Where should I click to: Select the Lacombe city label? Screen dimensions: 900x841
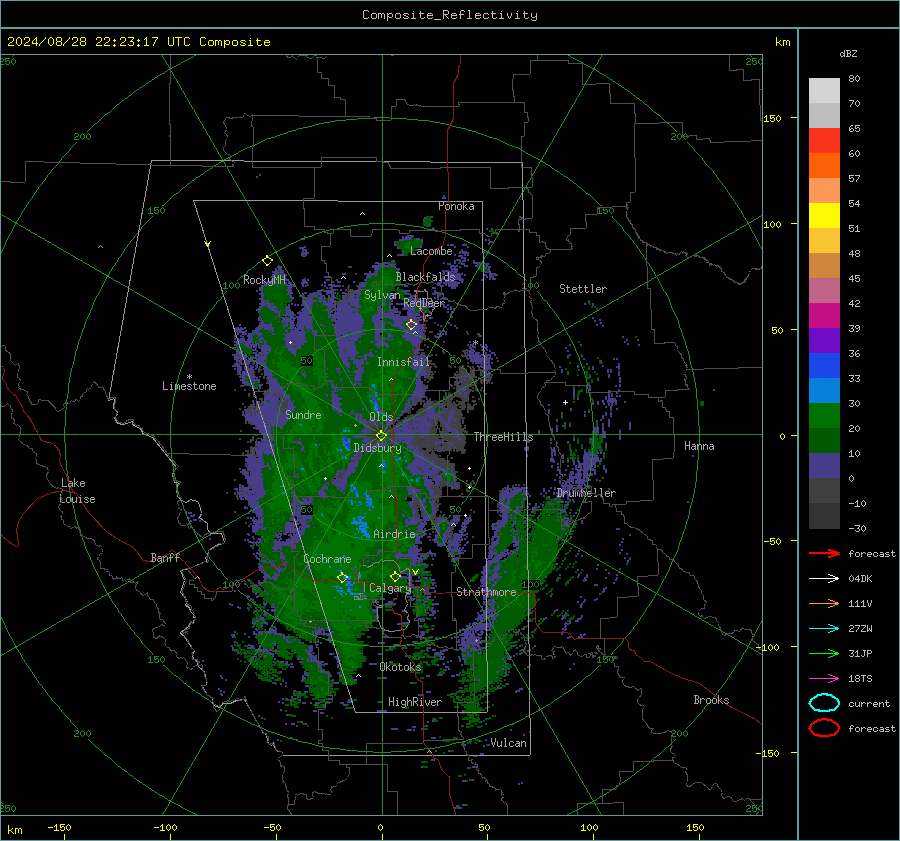pos(431,251)
